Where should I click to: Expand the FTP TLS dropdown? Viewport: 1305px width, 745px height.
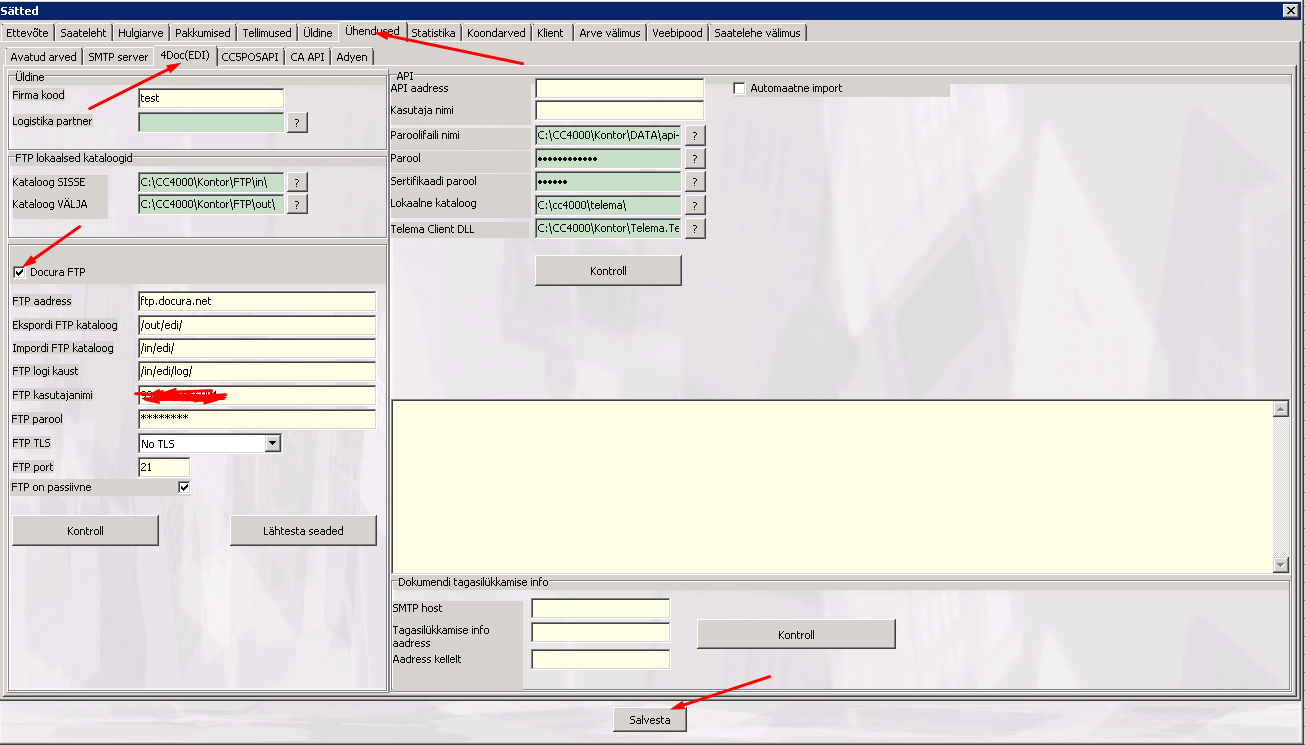[272, 443]
